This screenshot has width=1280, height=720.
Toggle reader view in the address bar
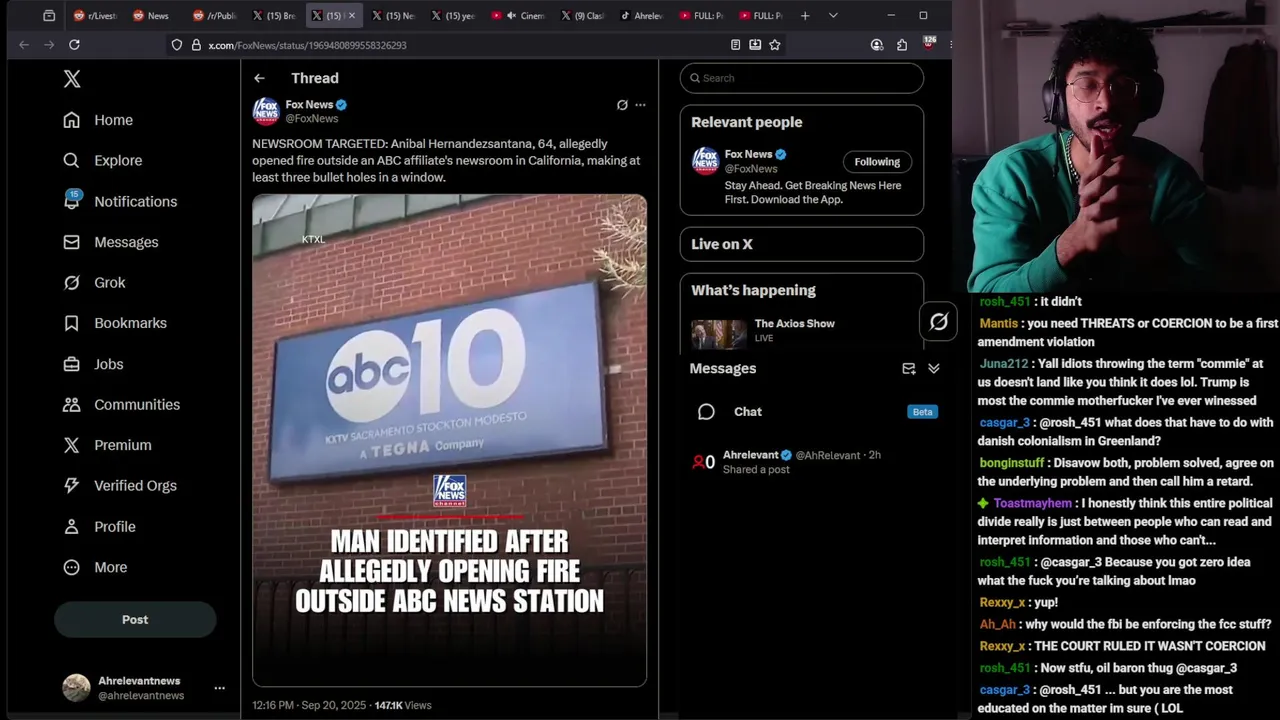pos(735,45)
